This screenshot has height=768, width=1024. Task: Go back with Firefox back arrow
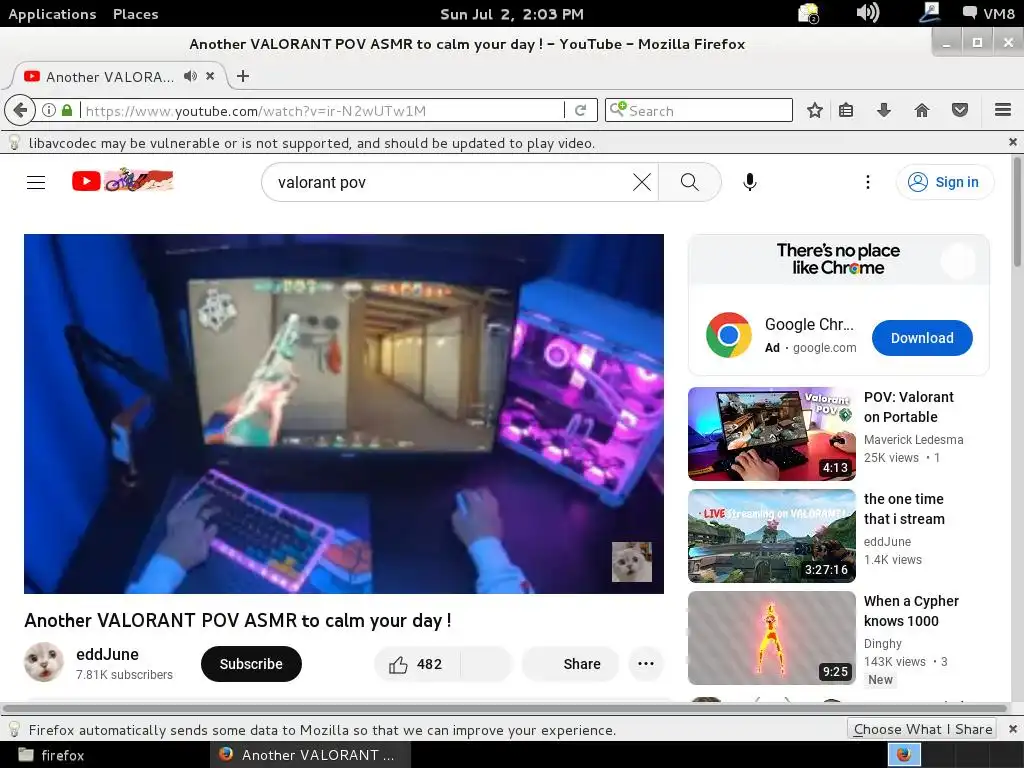(x=20, y=110)
